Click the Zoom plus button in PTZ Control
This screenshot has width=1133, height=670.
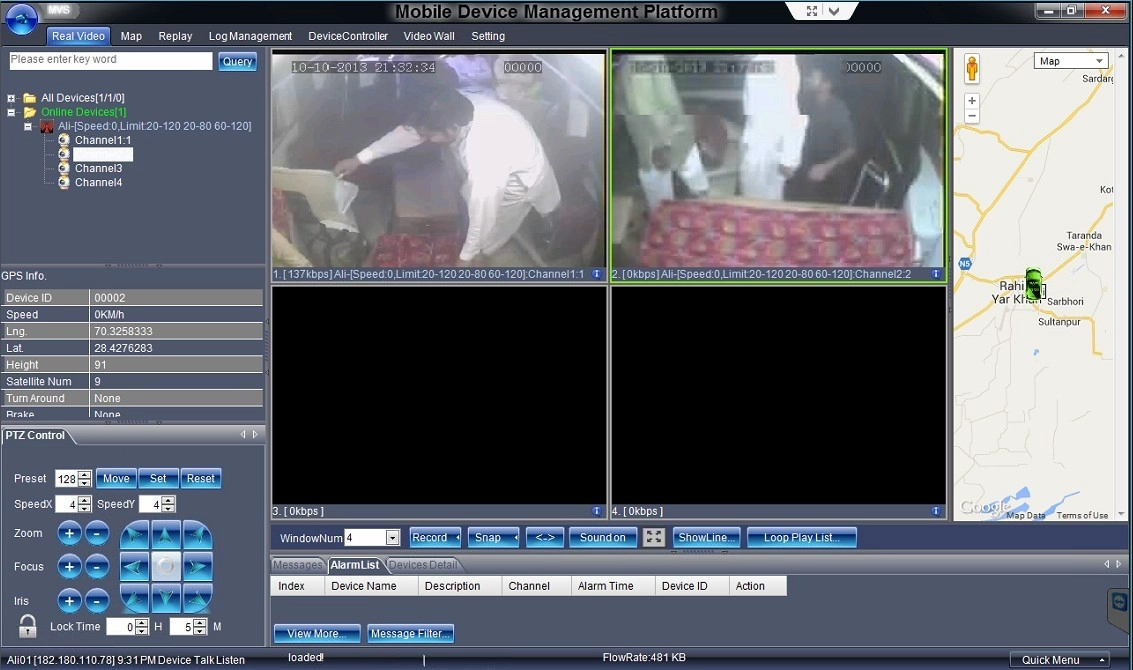pos(69,534)
